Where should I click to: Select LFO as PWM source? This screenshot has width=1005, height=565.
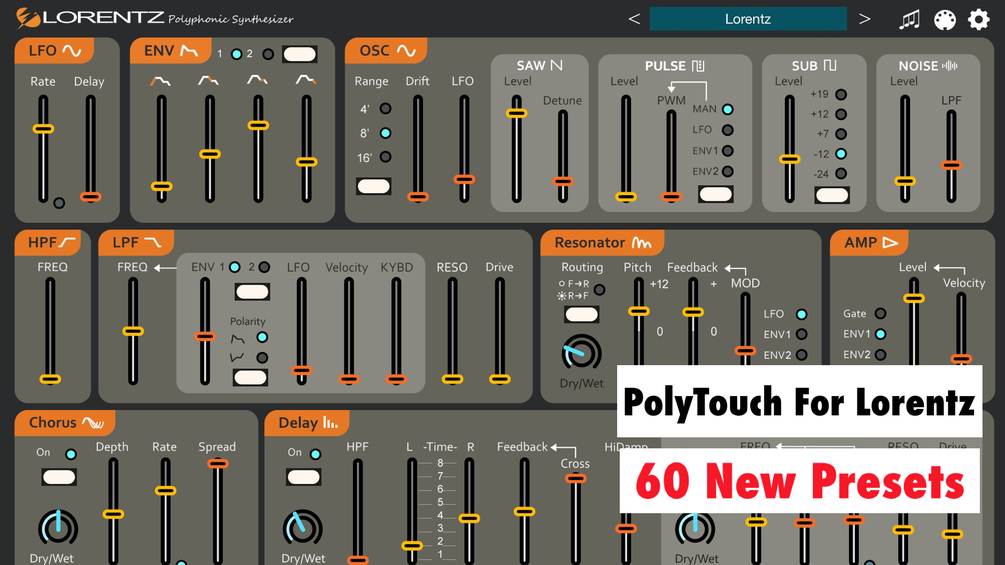[727, 130]
